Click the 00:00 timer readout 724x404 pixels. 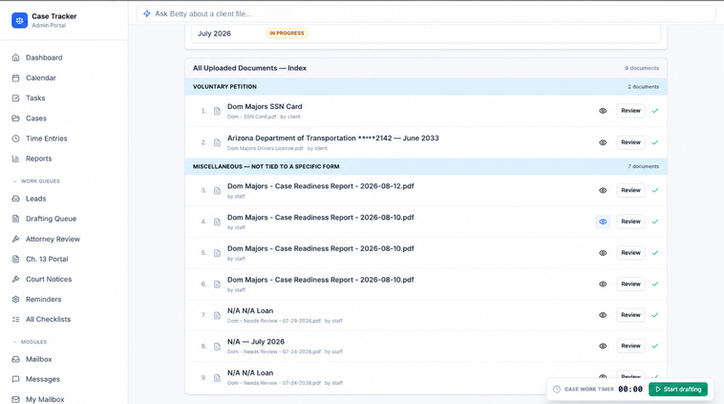click(630, 389)
